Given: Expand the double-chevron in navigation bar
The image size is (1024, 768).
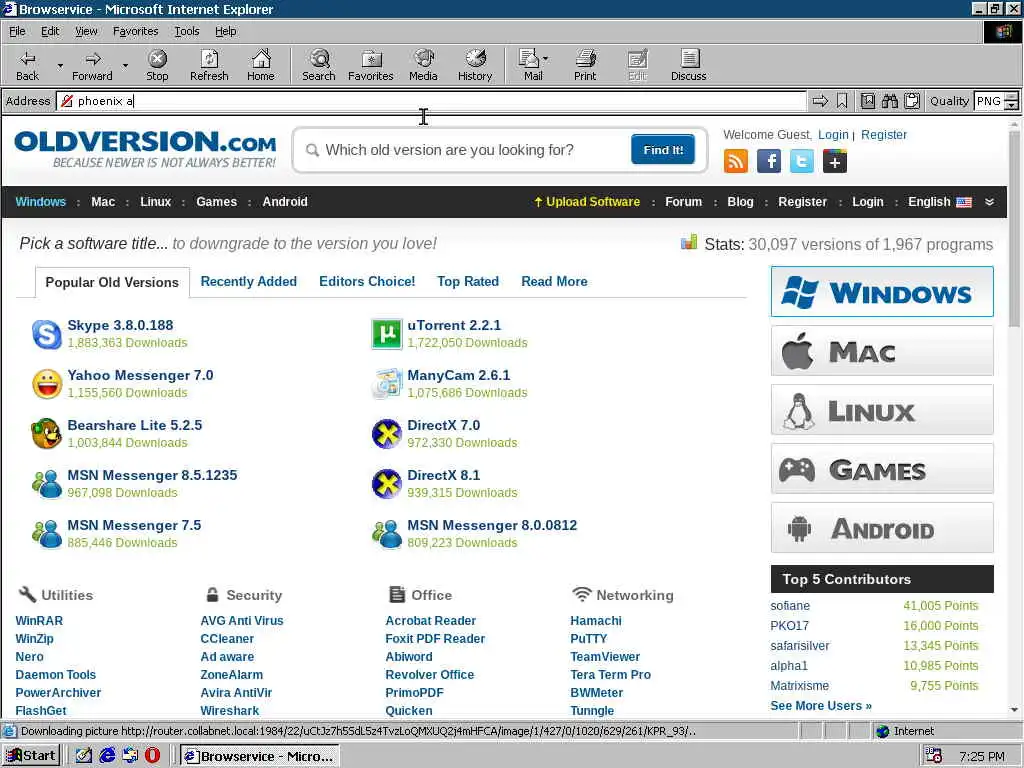Looking at the screenshot, I should coord(989,202).
